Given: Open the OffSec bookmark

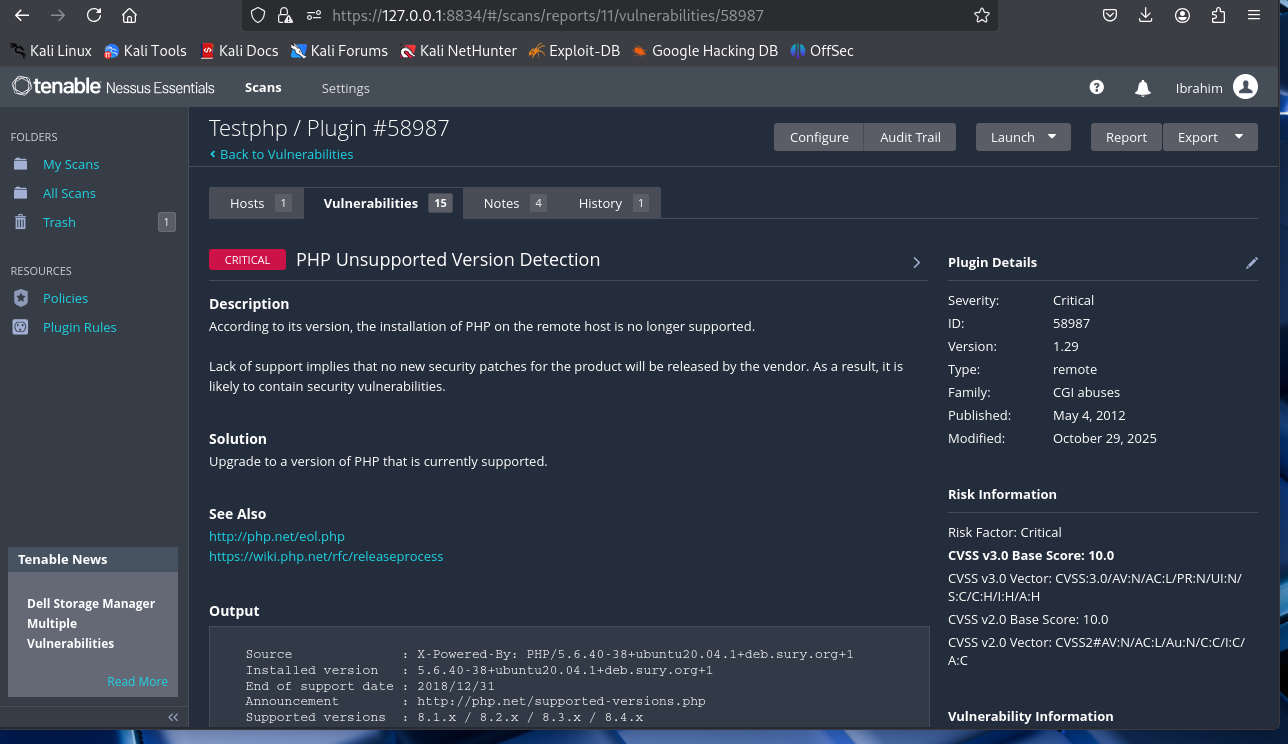Looking at the screenshot, I should pos(822,50).
